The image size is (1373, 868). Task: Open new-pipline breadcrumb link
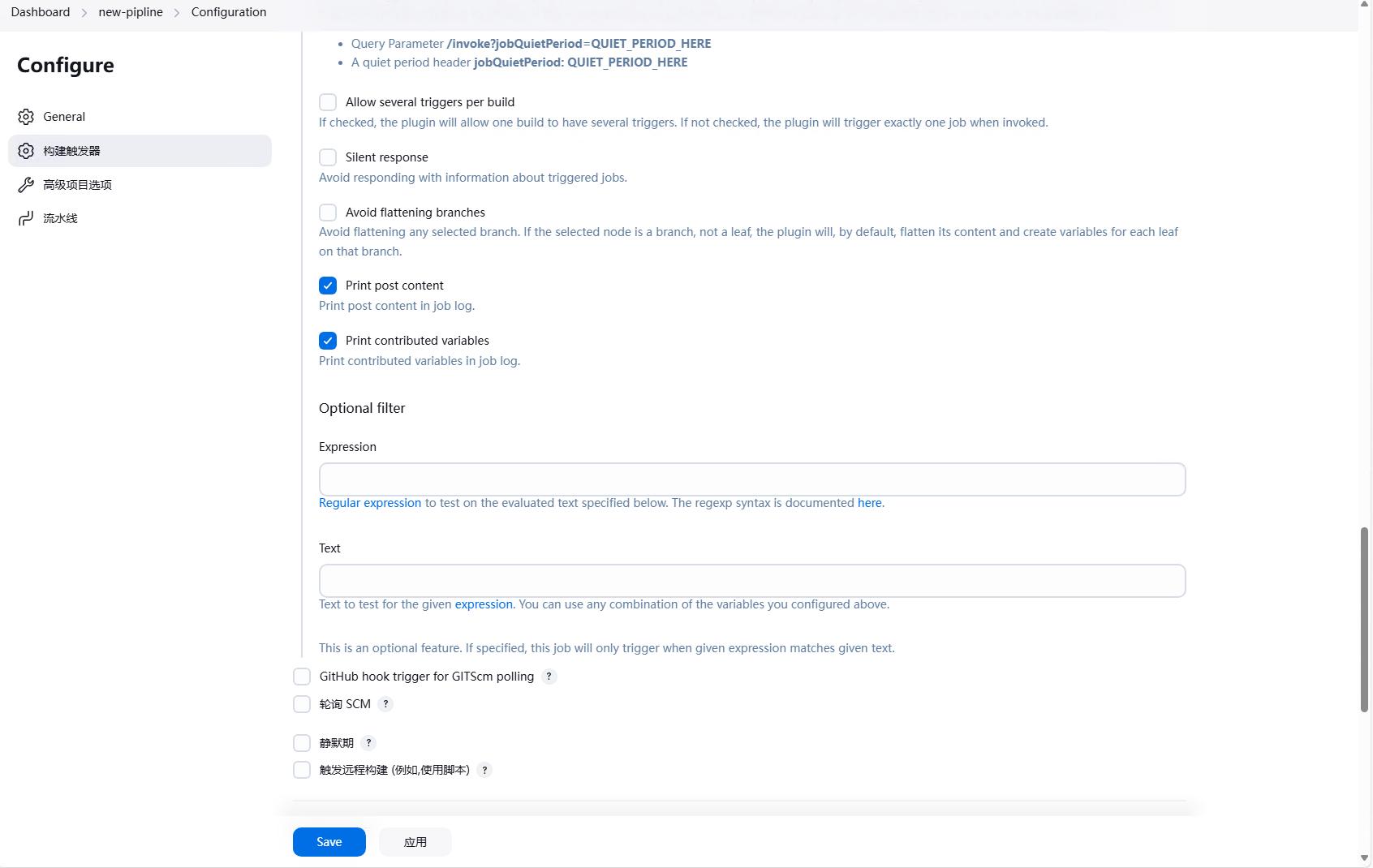[131, 12]
